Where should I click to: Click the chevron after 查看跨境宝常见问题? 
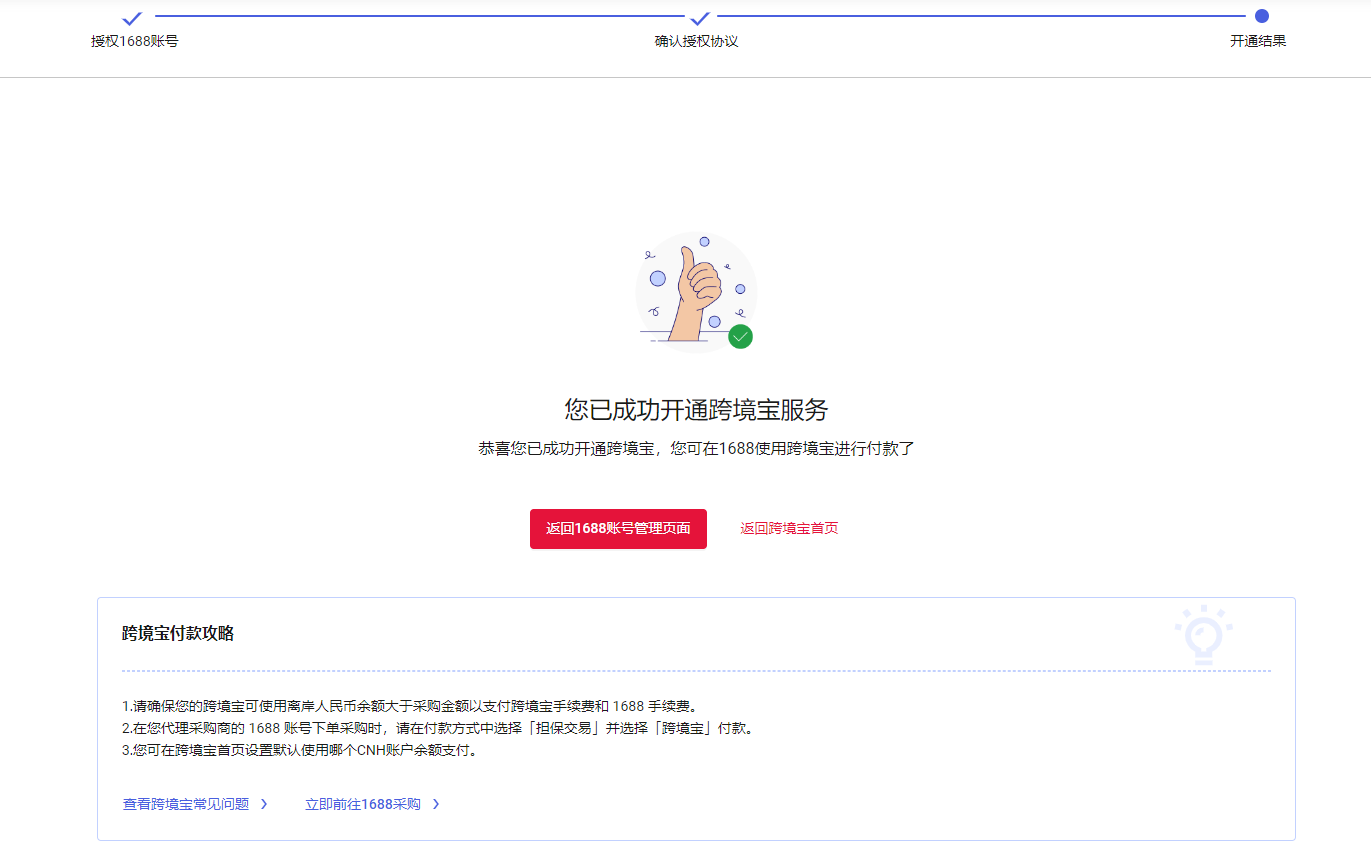click(264, 804)
